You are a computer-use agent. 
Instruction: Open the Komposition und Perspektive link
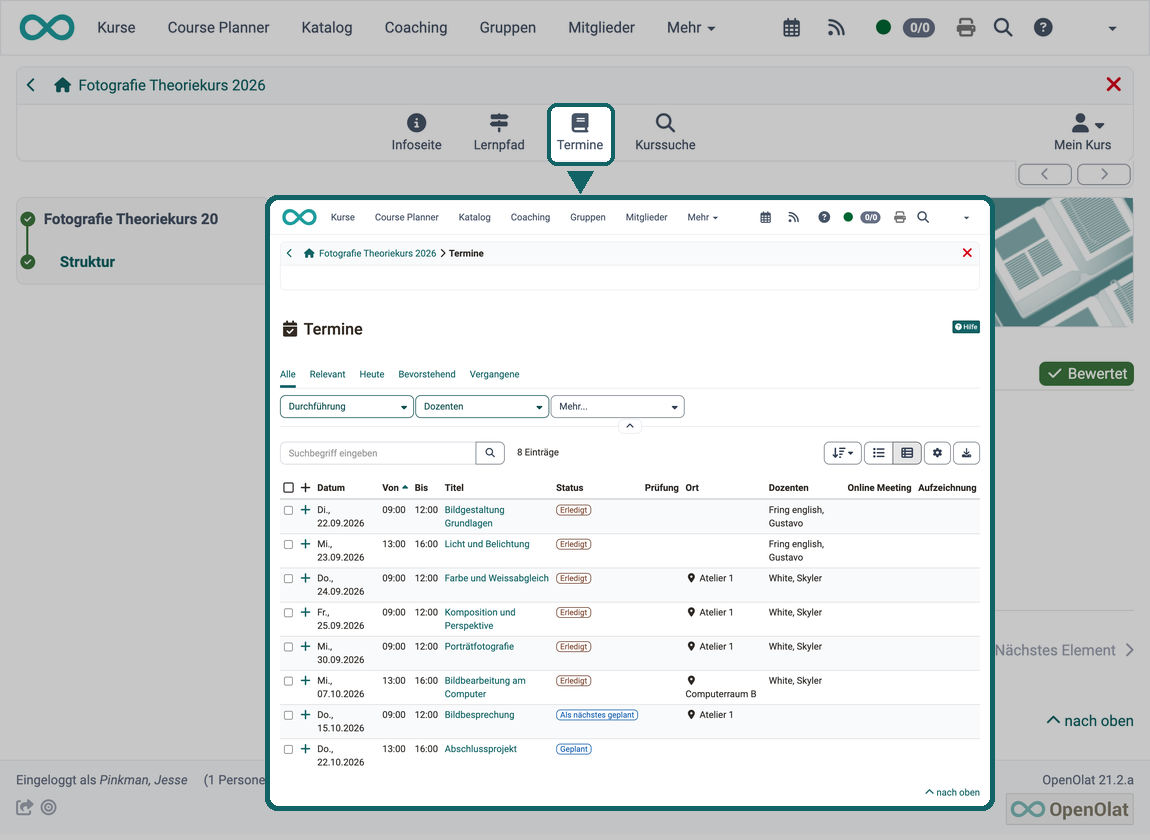(480, 619)
